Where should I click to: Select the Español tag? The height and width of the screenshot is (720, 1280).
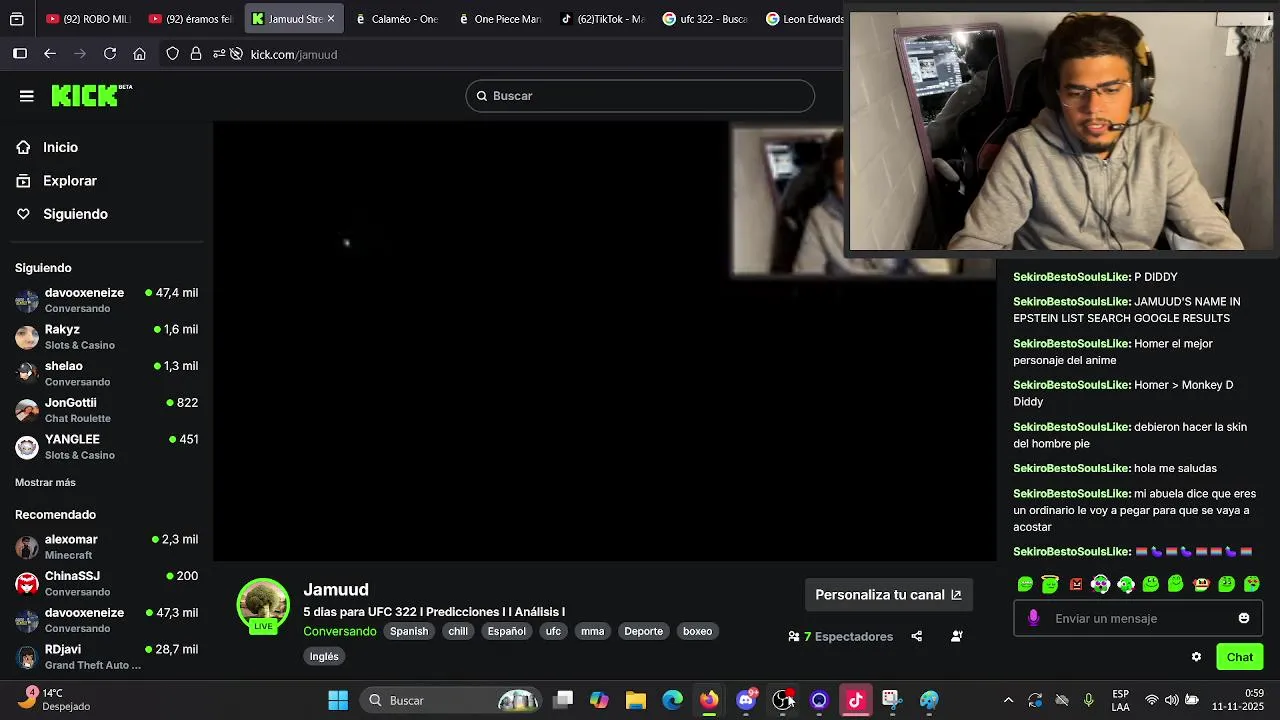tap(507, 631)
